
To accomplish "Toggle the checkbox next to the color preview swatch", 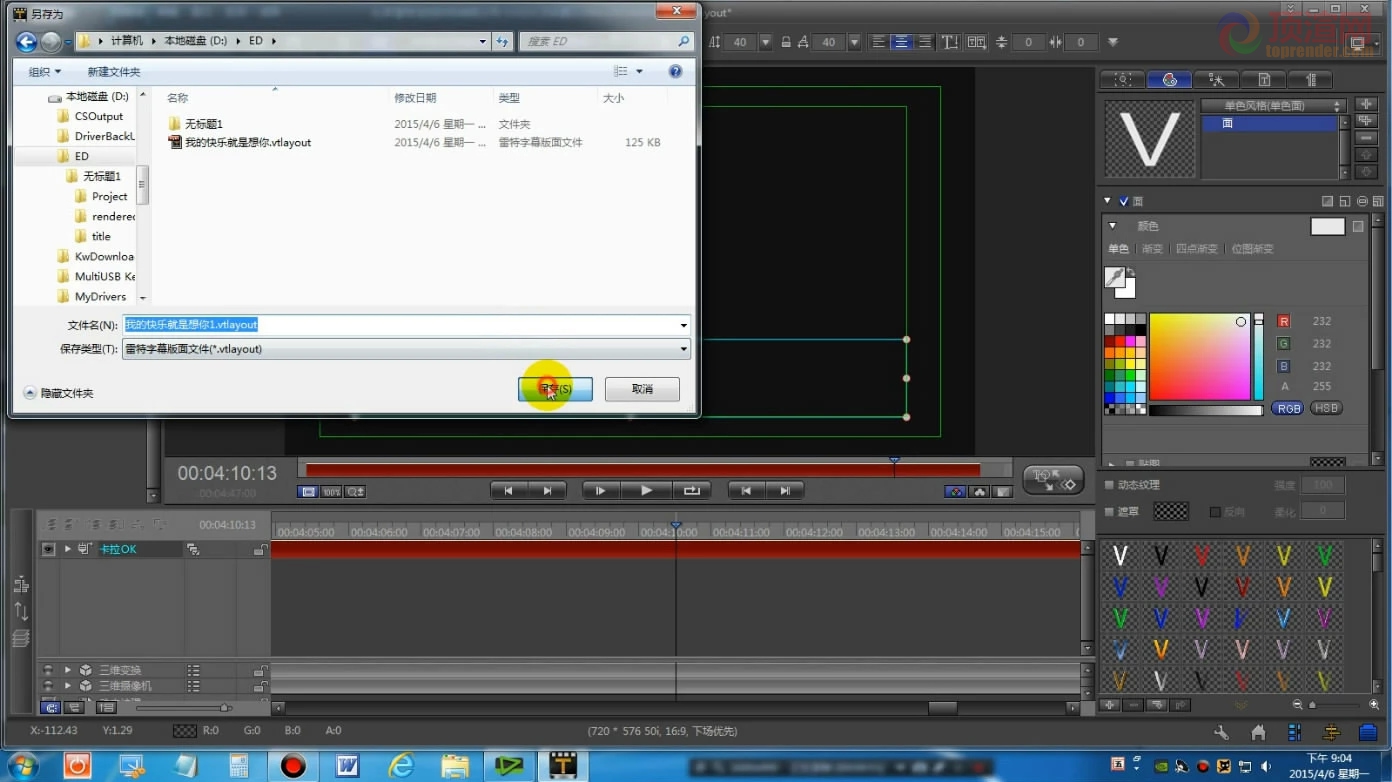I will (1358, 227).
